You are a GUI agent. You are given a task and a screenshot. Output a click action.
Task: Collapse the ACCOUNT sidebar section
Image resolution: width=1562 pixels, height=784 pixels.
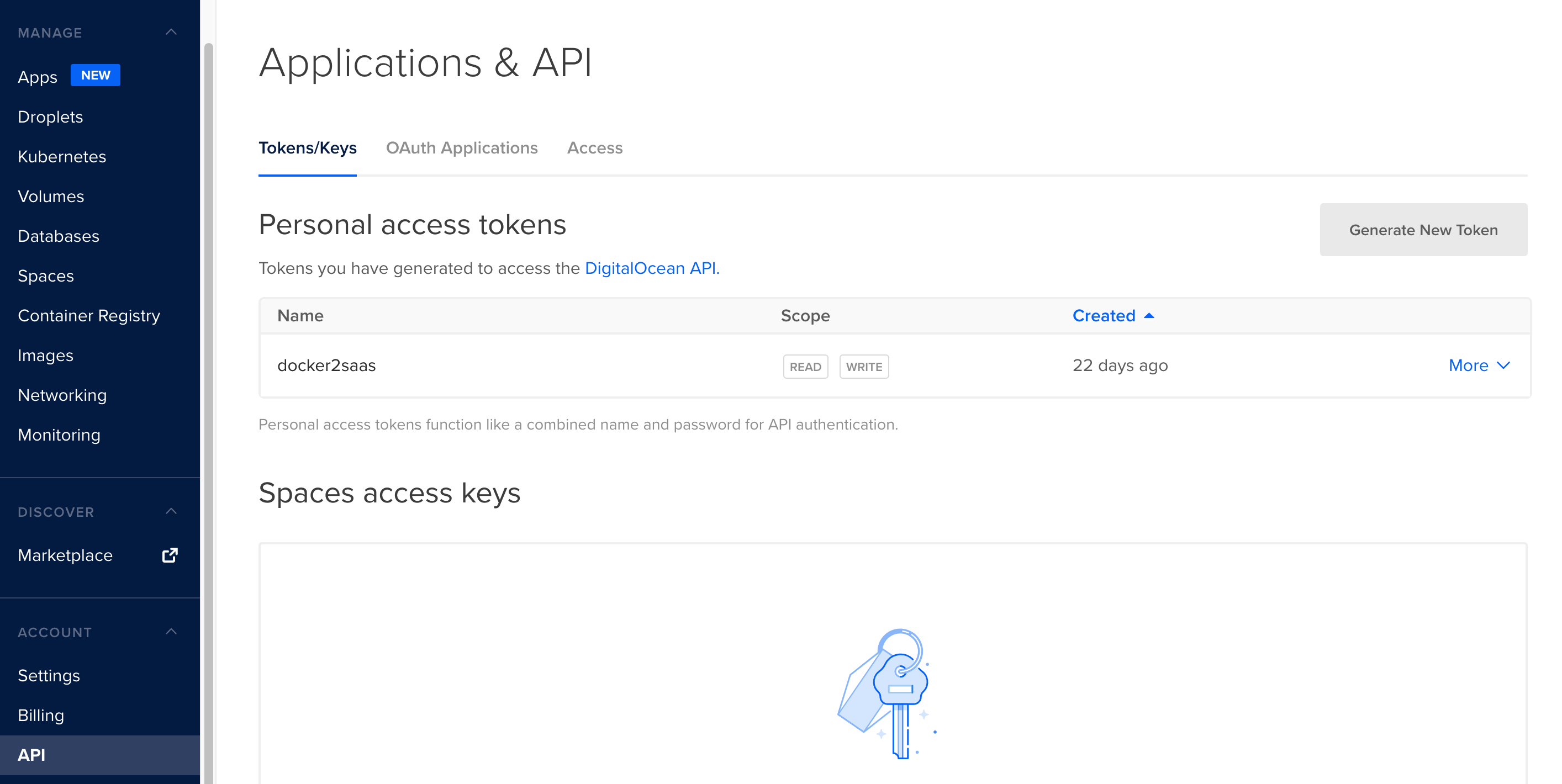[171, 632]
